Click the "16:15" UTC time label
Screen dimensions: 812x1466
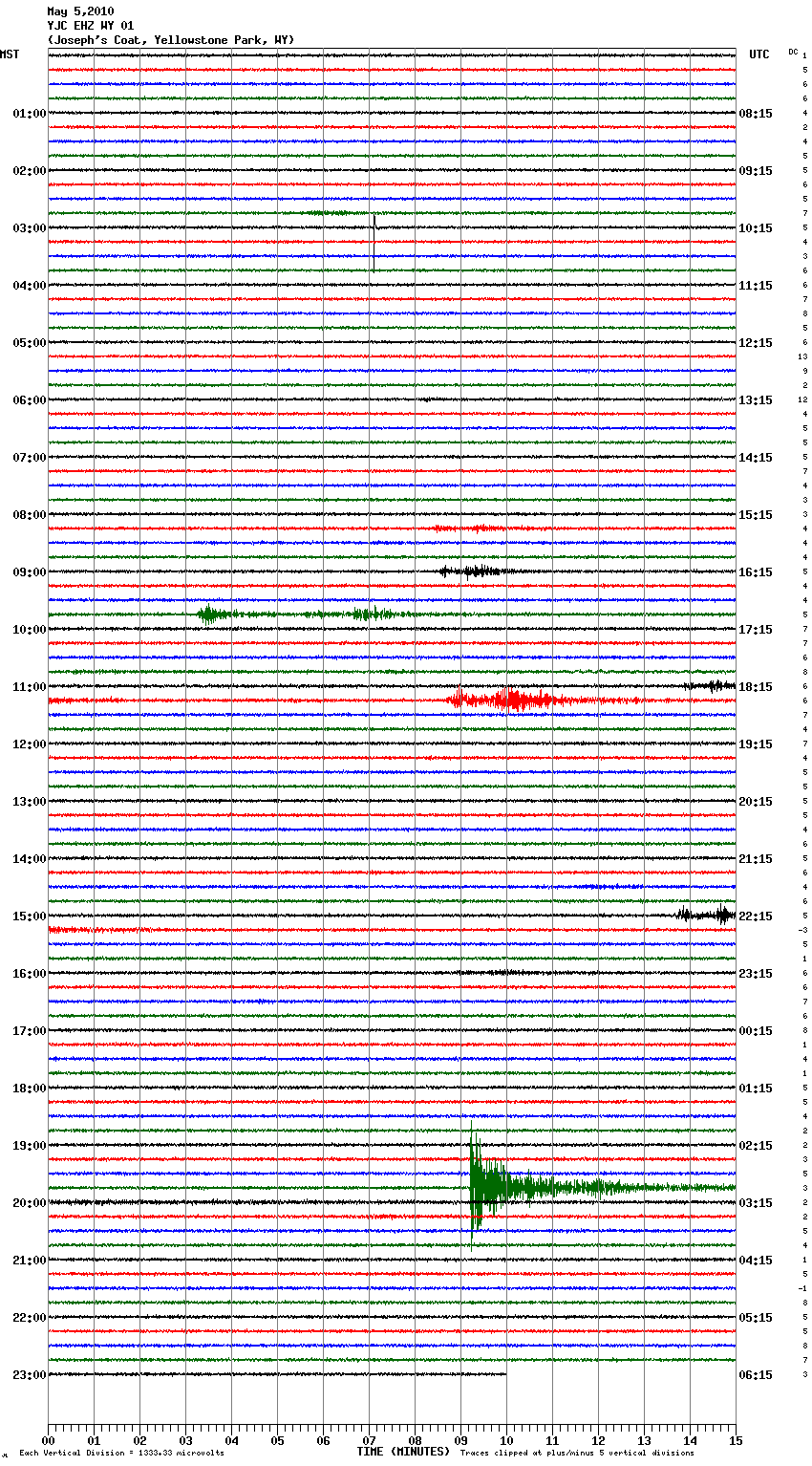pos(756,572)
